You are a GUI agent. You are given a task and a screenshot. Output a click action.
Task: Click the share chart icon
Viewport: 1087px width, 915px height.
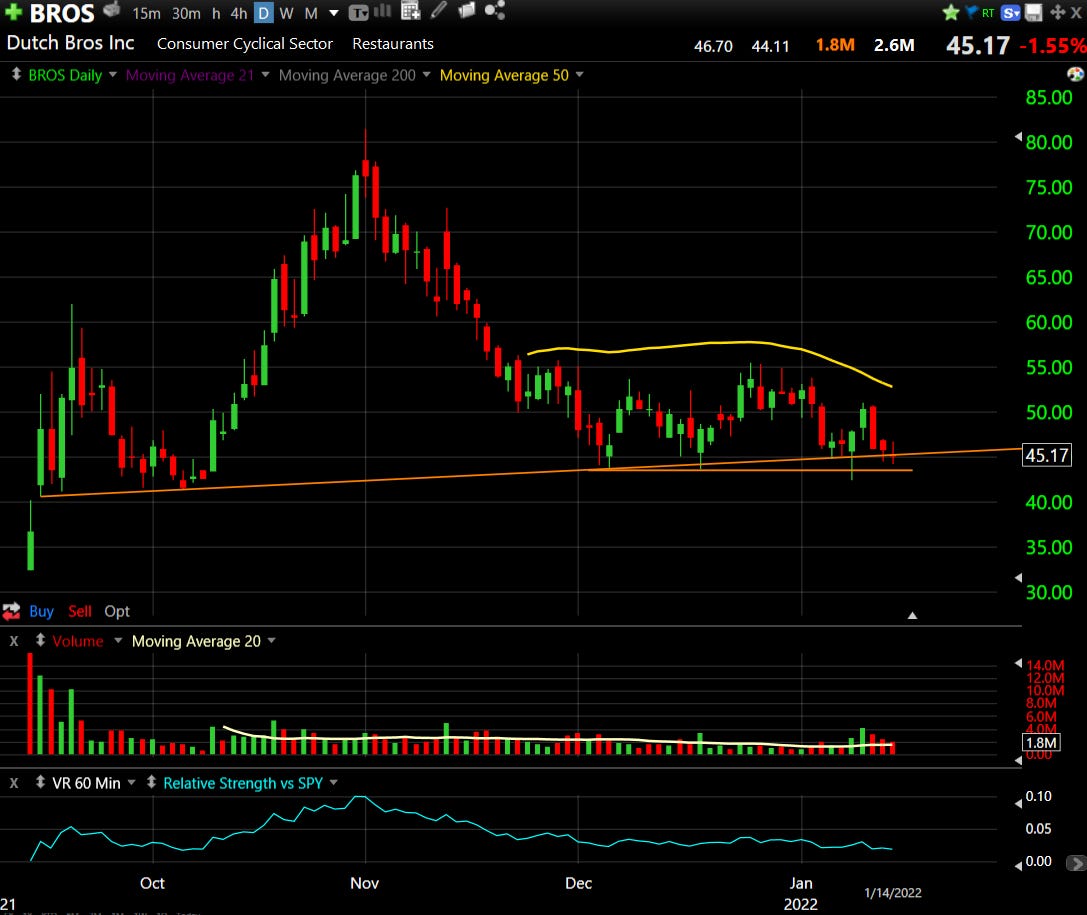click(x=494, y=10)
